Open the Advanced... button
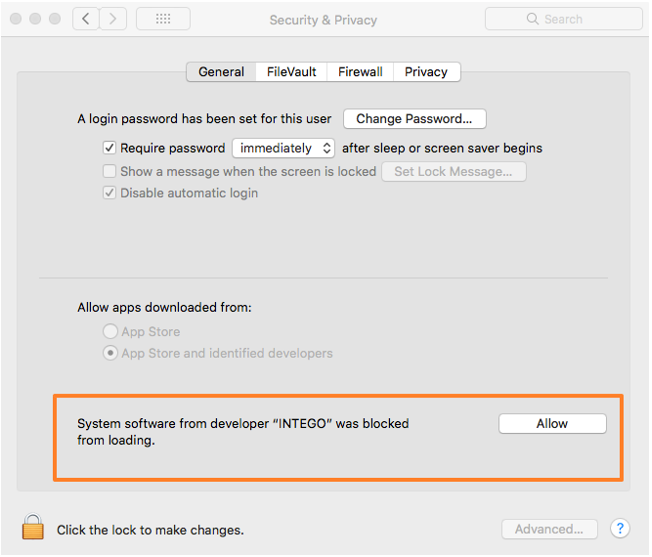Viewport: 652px width, 557px height. pos(549,529)
